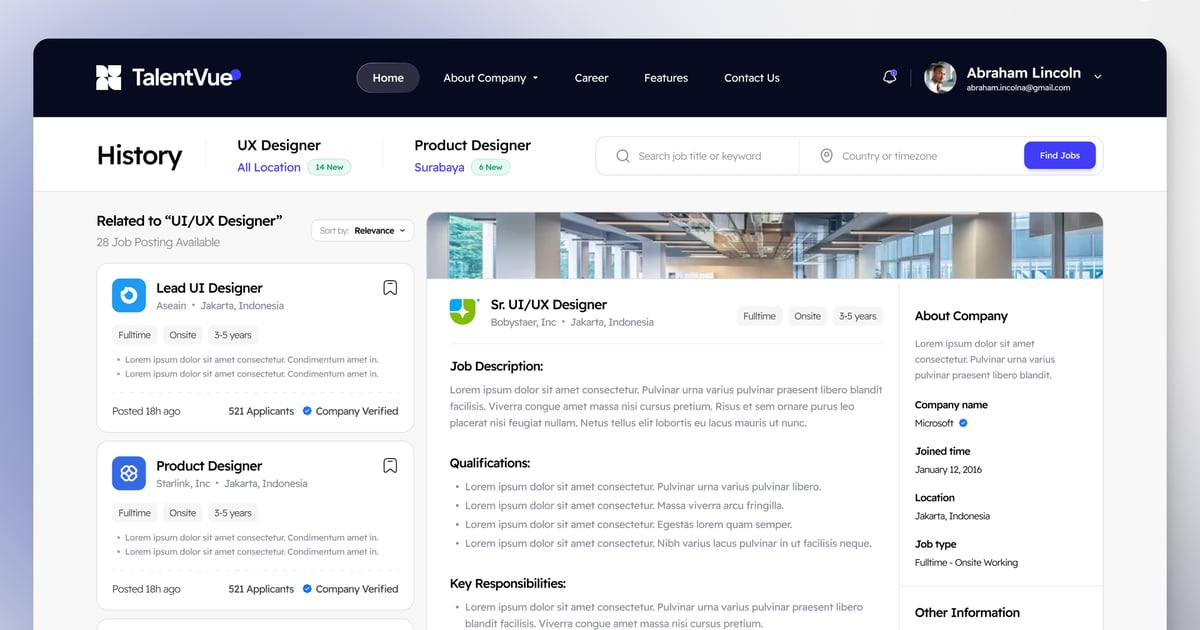Click the Surabaya link

pos(439,167)
